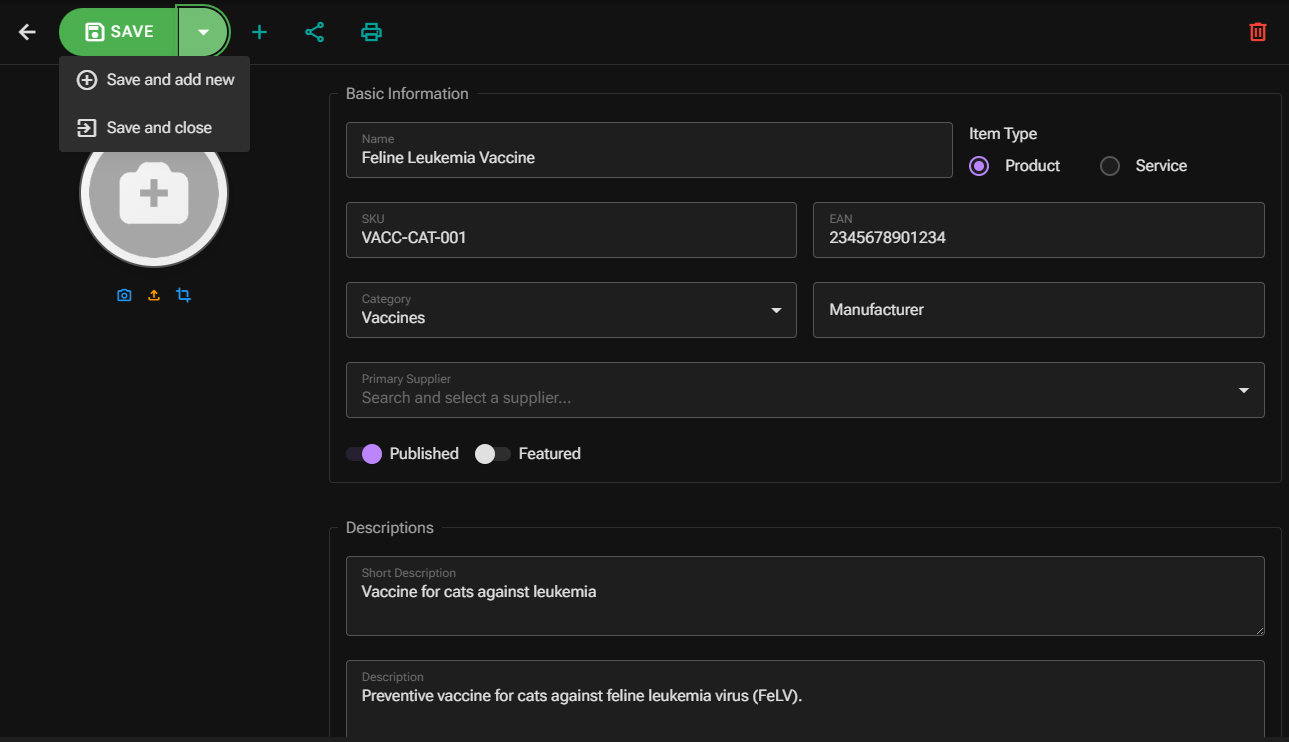Enable the Featured toggle
1289x742 pixels.
(492, 454)
